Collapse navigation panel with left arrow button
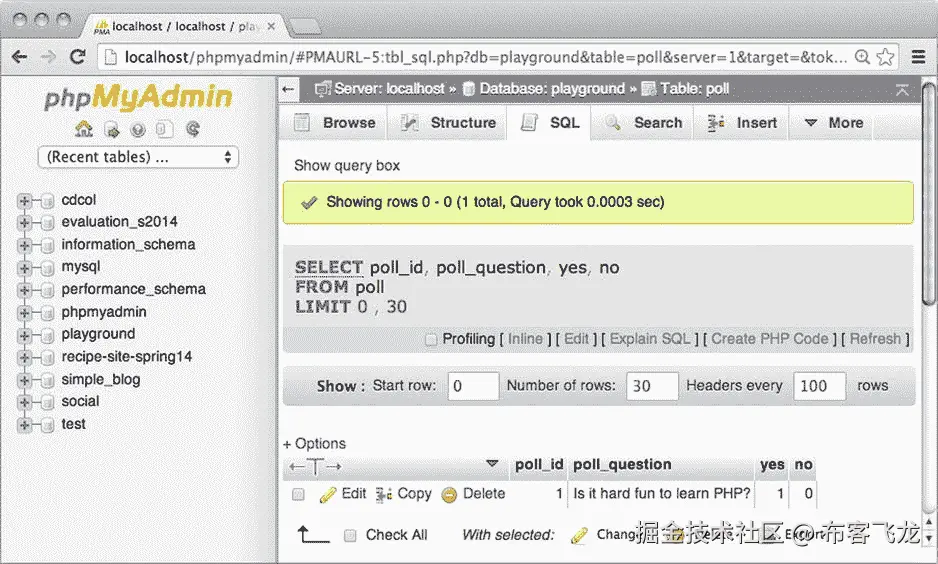The image size is (938, 564). click(x=288, y=89)
